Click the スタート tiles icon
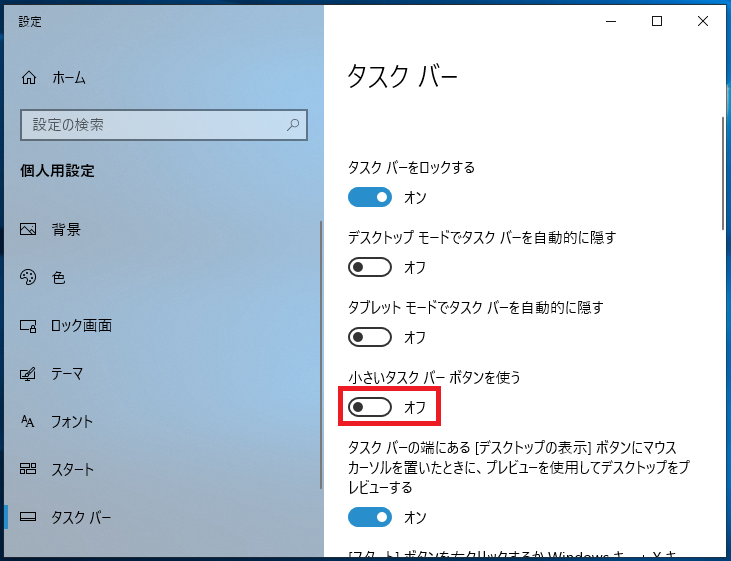The image size is (731, 561). point(28,468)
